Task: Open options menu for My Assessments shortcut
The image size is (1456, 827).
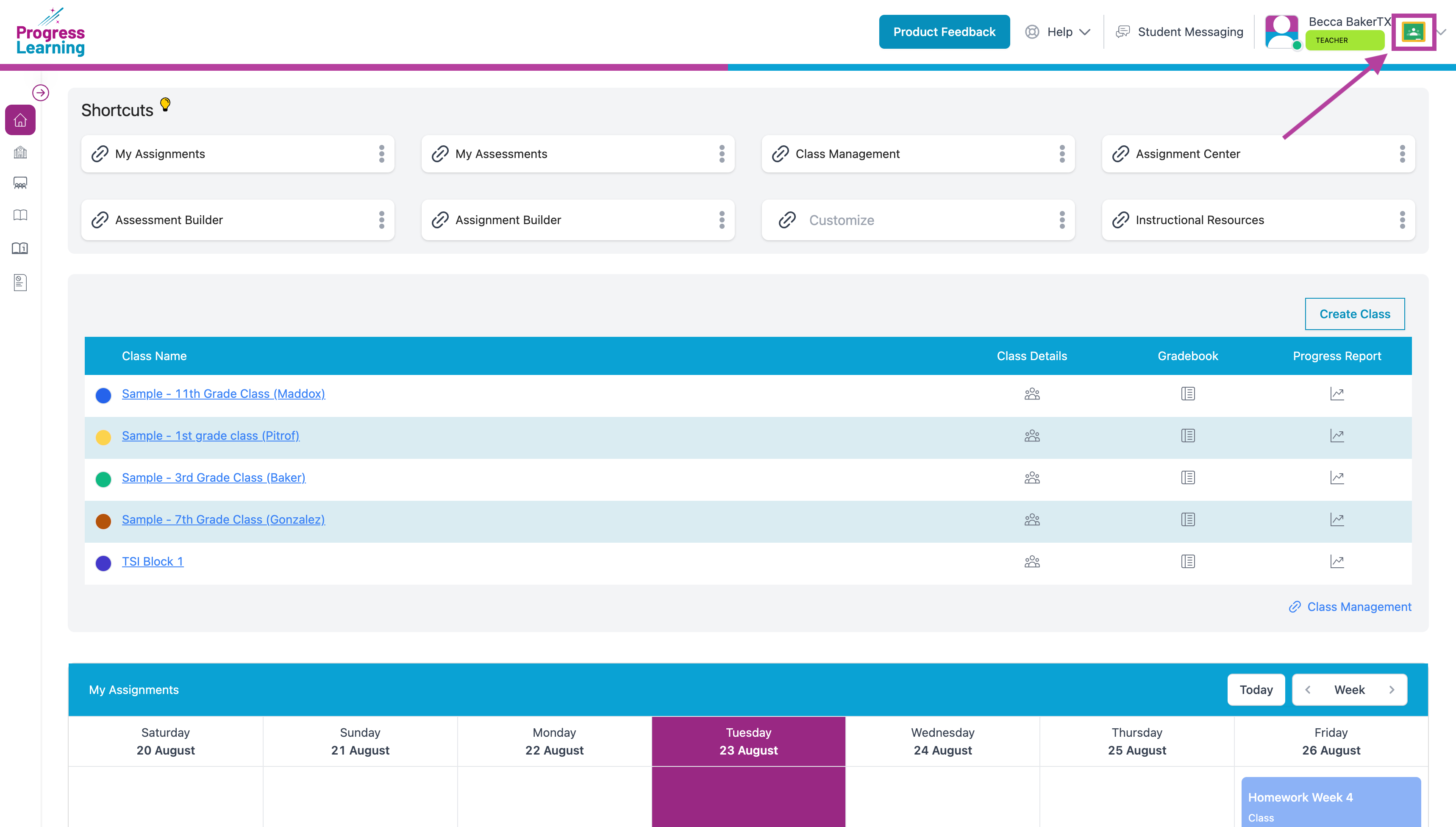Action: (722, 154)
